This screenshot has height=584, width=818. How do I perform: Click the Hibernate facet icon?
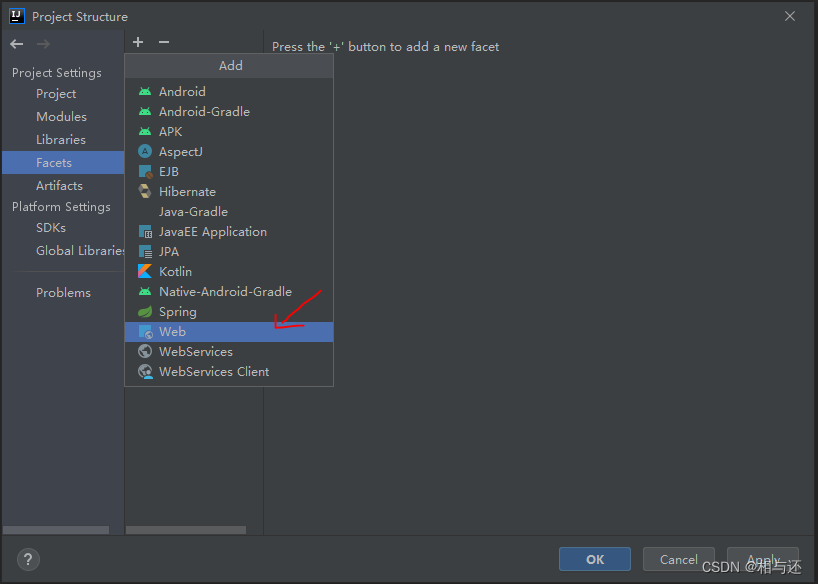pos(145,192)
